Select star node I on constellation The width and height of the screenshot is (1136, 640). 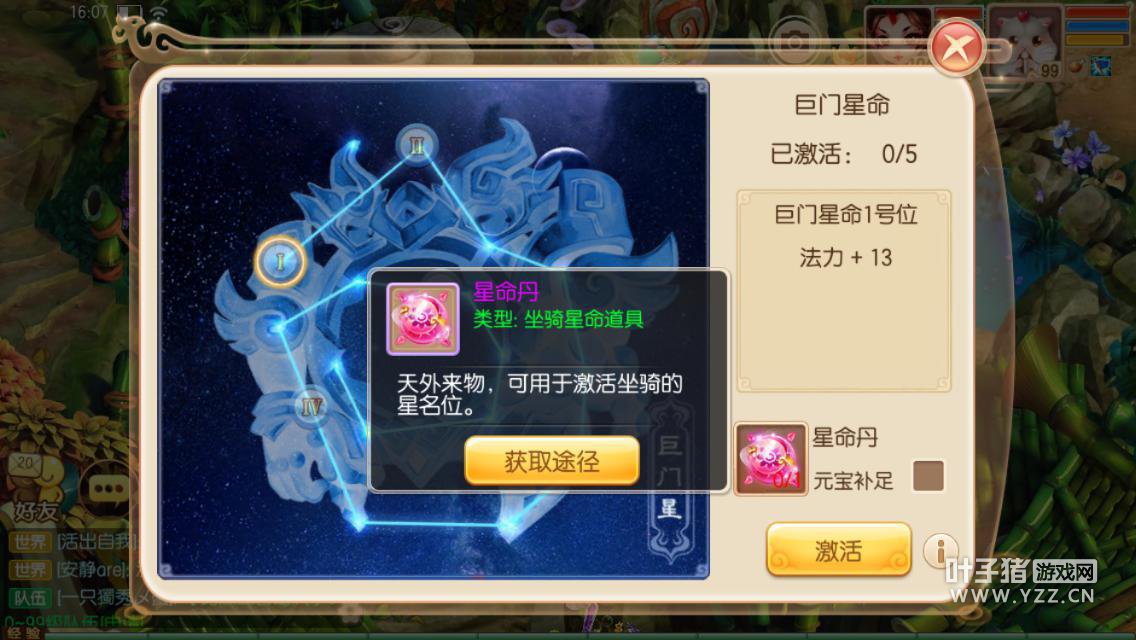click(x=280, y=261)
